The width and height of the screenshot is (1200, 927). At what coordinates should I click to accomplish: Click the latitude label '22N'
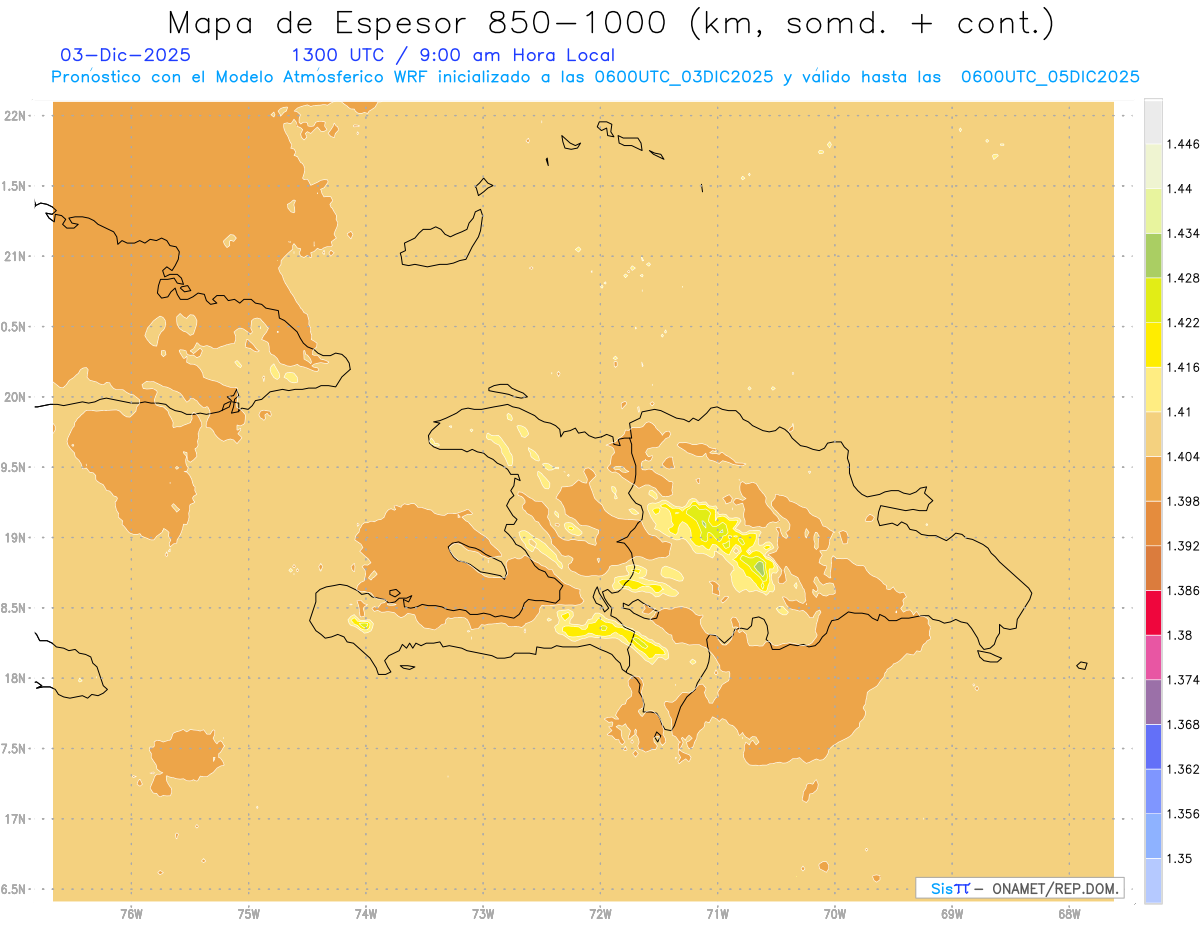pyautogui.click(x=15, y=115)
